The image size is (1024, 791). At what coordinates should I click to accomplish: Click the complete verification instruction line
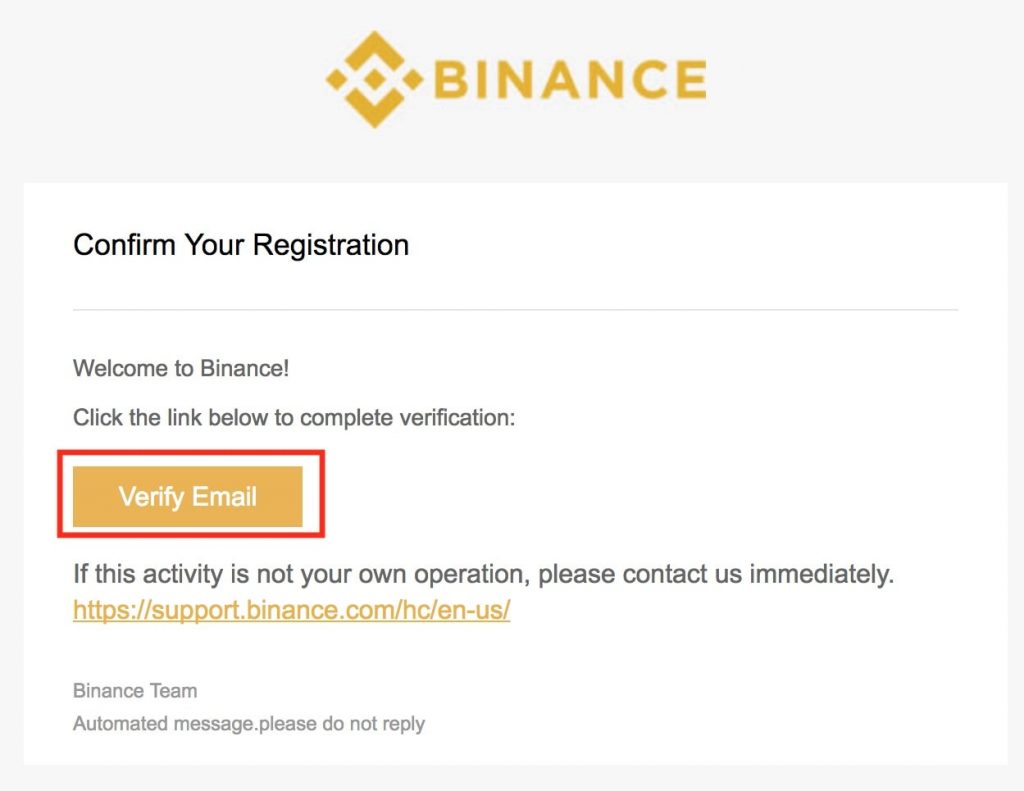[x=294, y=417]
